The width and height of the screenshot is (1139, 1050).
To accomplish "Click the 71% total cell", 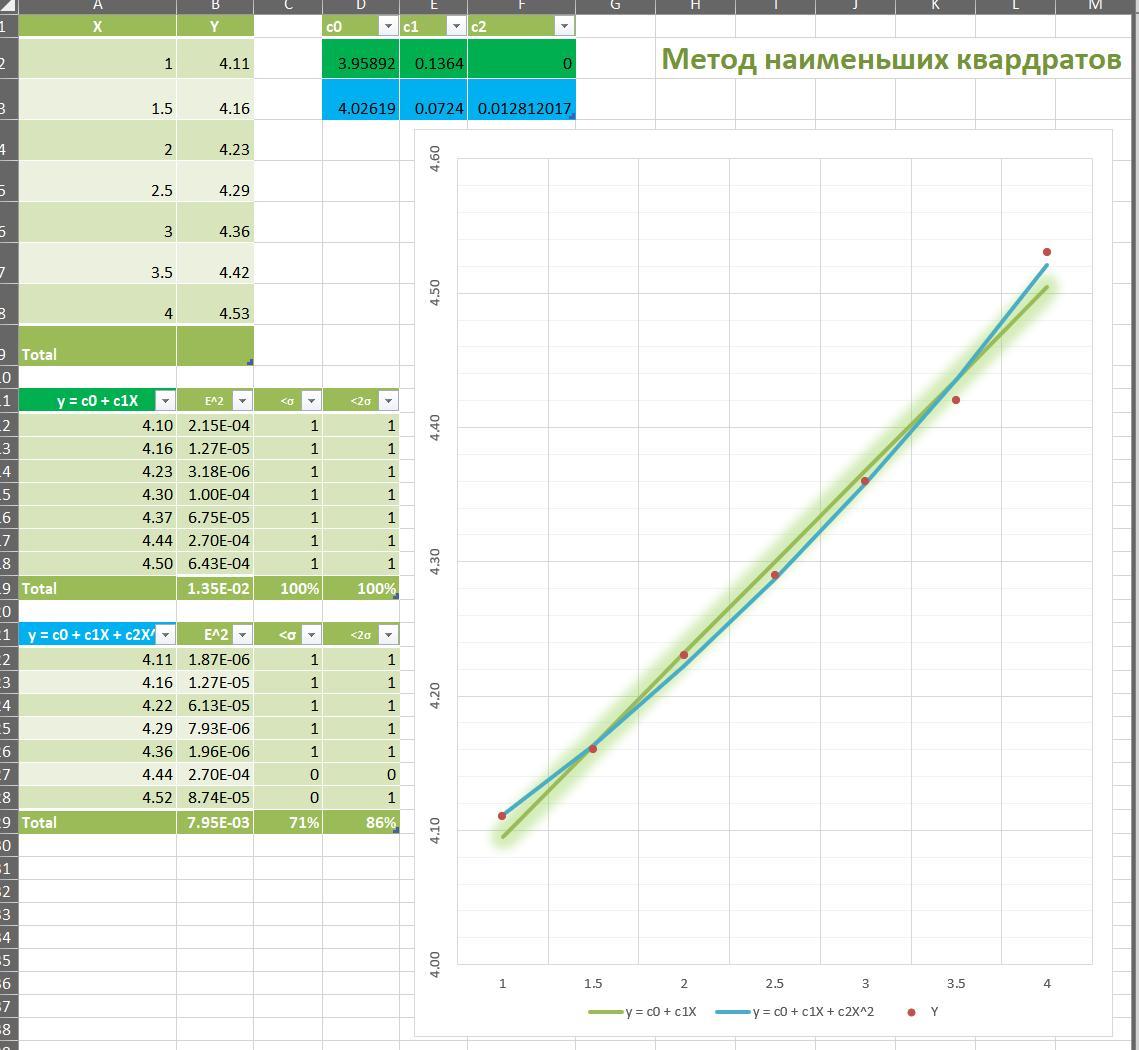I will 288,823.
